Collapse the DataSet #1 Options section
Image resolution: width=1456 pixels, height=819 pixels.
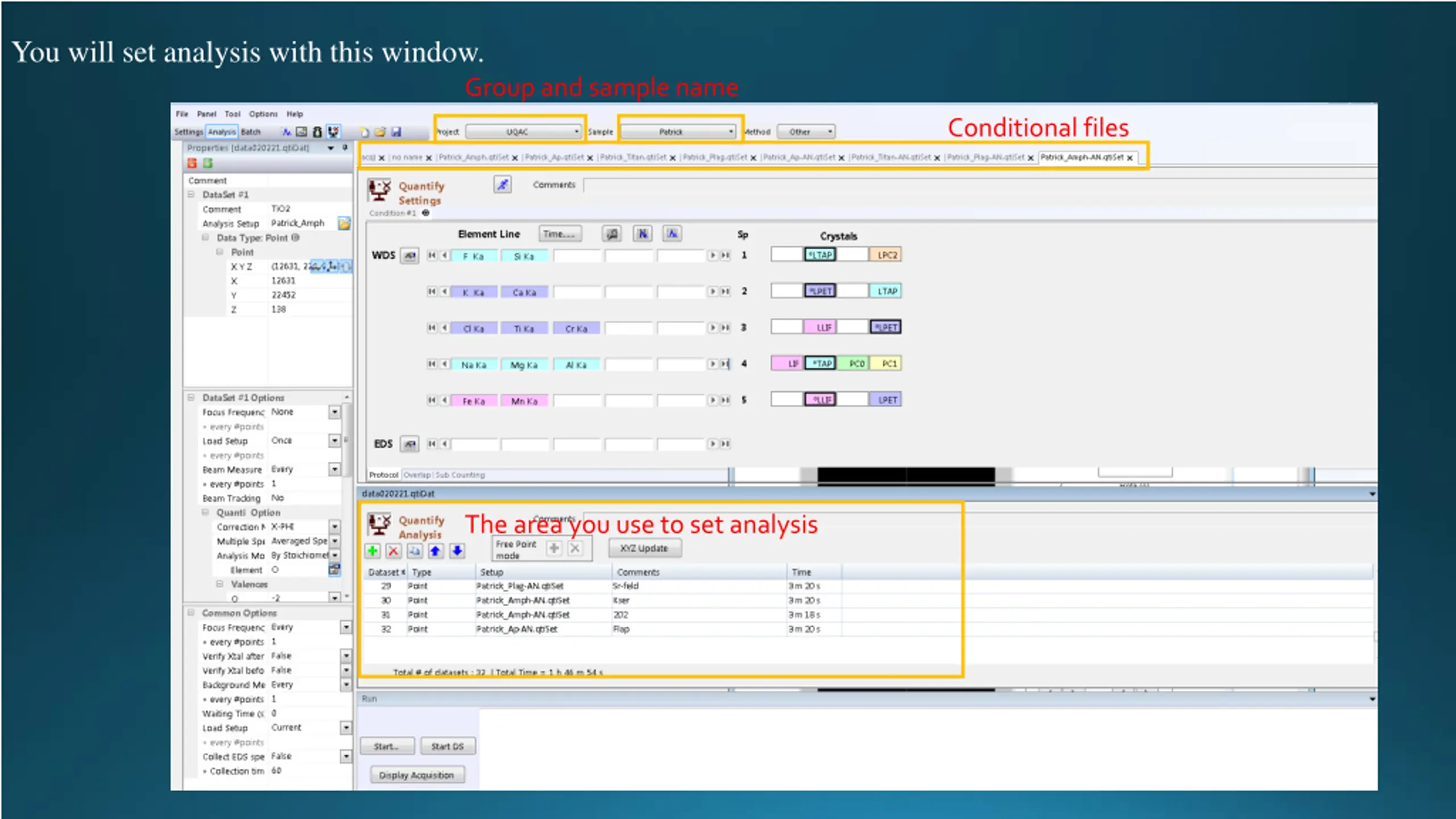[x=192, y=398]
